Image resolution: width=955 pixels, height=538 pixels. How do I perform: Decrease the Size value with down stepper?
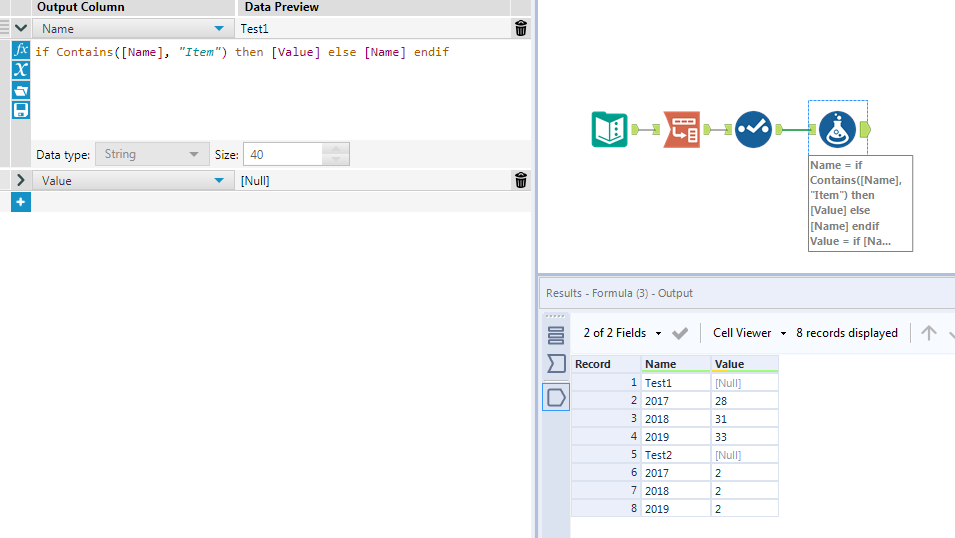pos(336,160)
